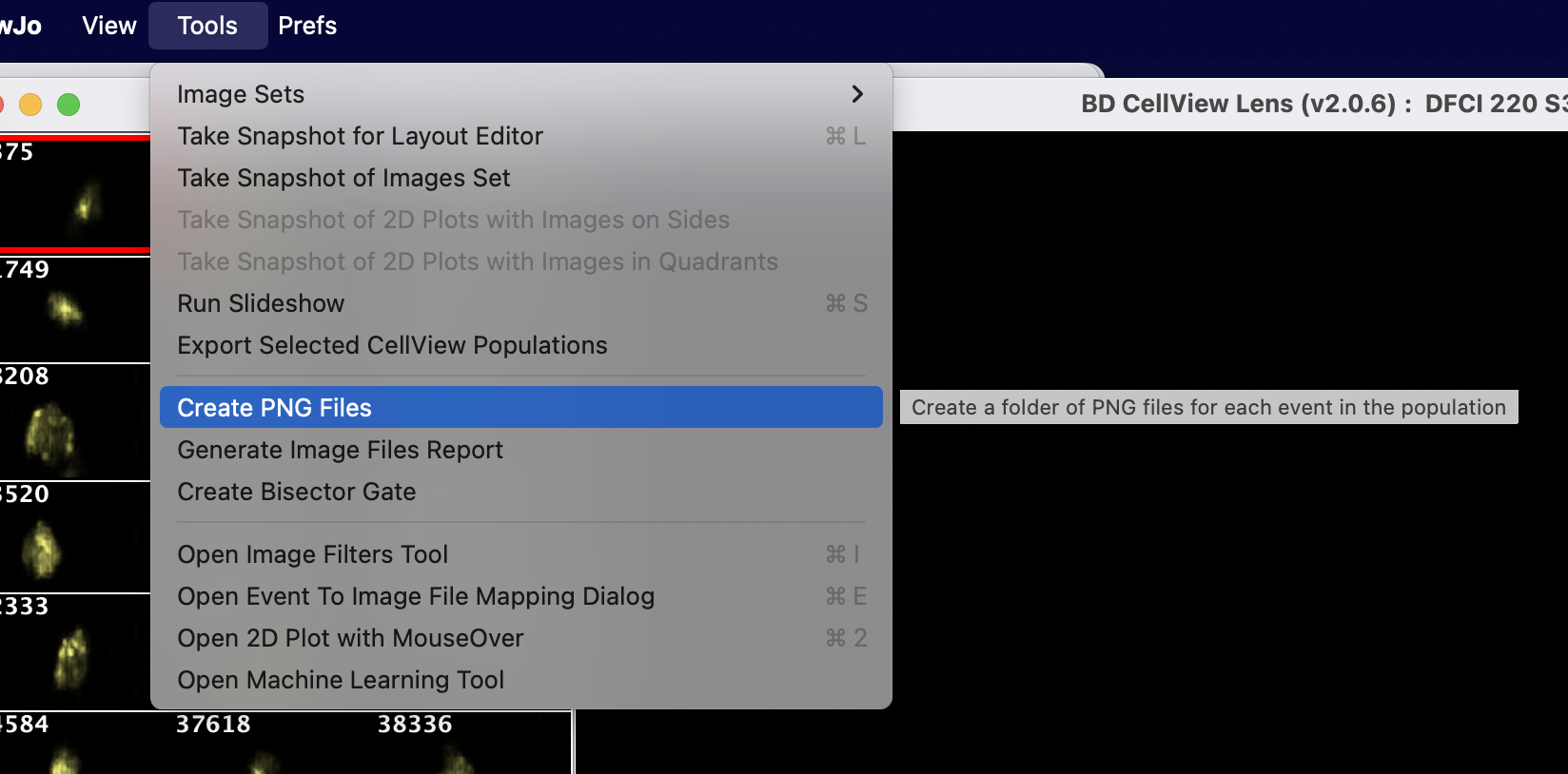Open the Prefs menu

pyautogui.click(x=307, y=26)
